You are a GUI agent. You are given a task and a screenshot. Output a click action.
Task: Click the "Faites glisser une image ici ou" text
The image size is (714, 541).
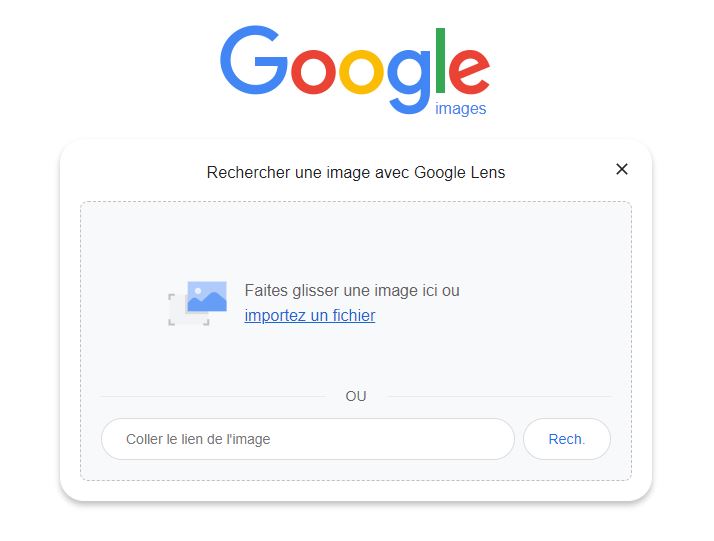[x=352, y=291]
